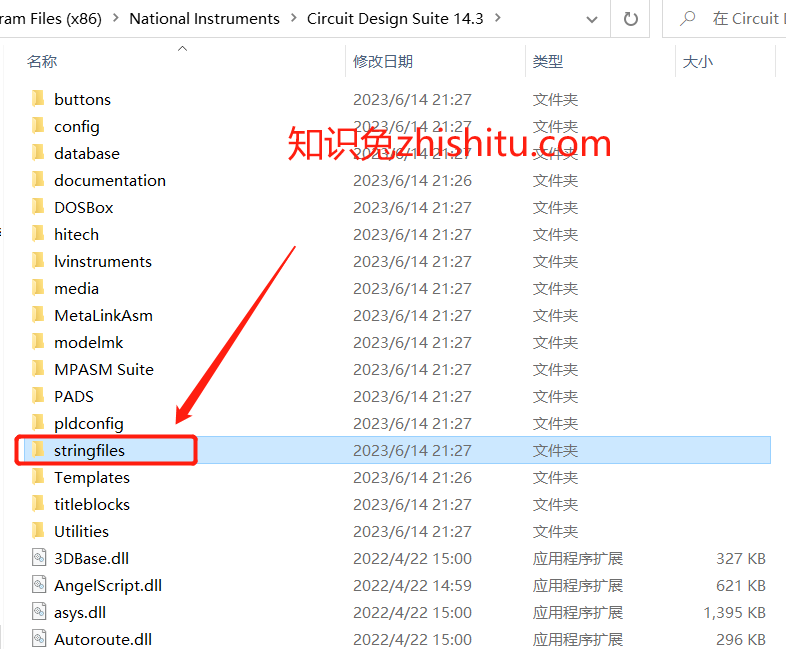The image size is (786, 649).
Task: Select the AngelScript.dll file name
Action: point(108,586)
